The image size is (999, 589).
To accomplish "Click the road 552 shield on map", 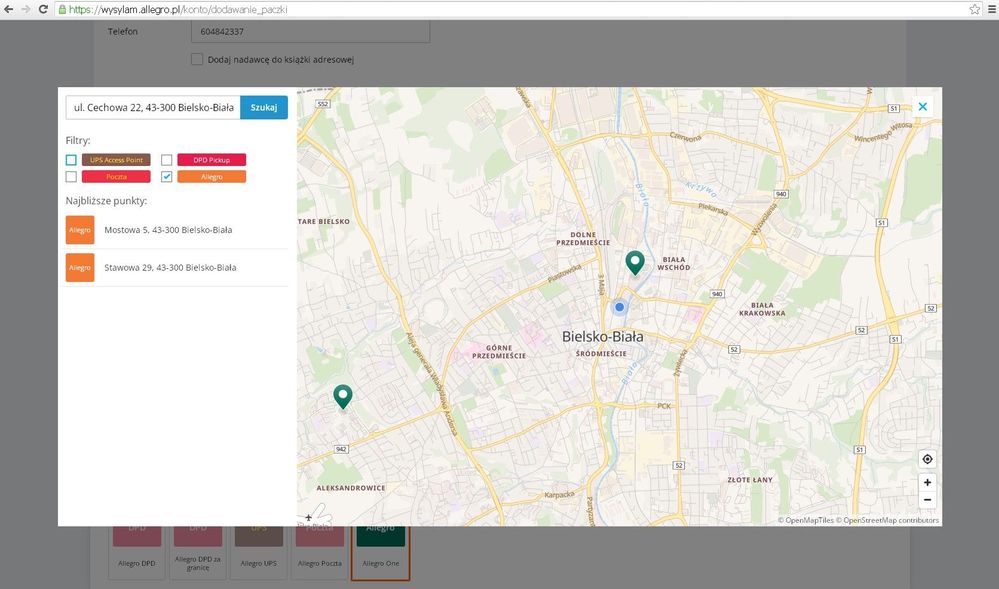I will pyautogui.click(x=323, y=104).
